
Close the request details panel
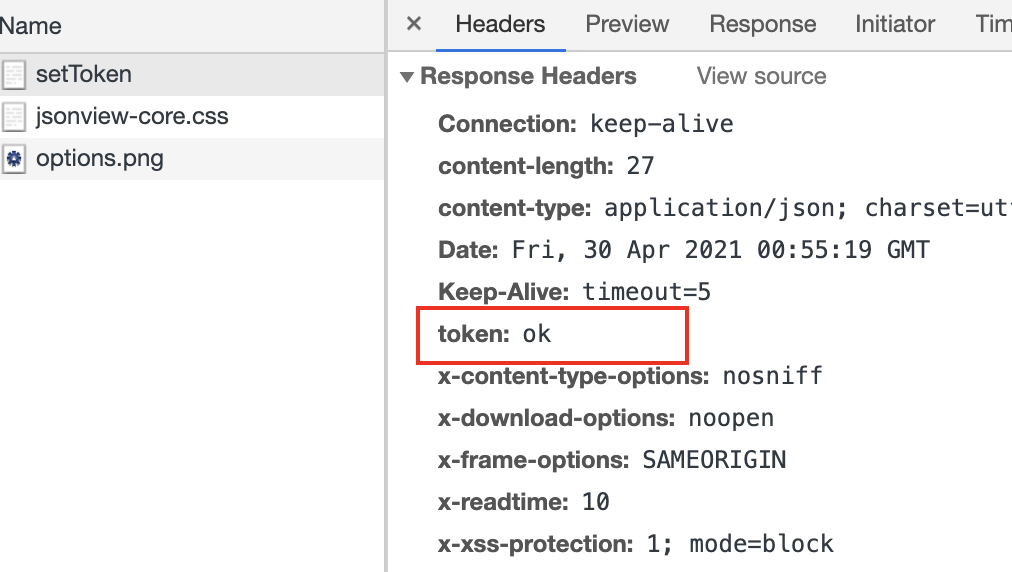click(x=414, y=24)
